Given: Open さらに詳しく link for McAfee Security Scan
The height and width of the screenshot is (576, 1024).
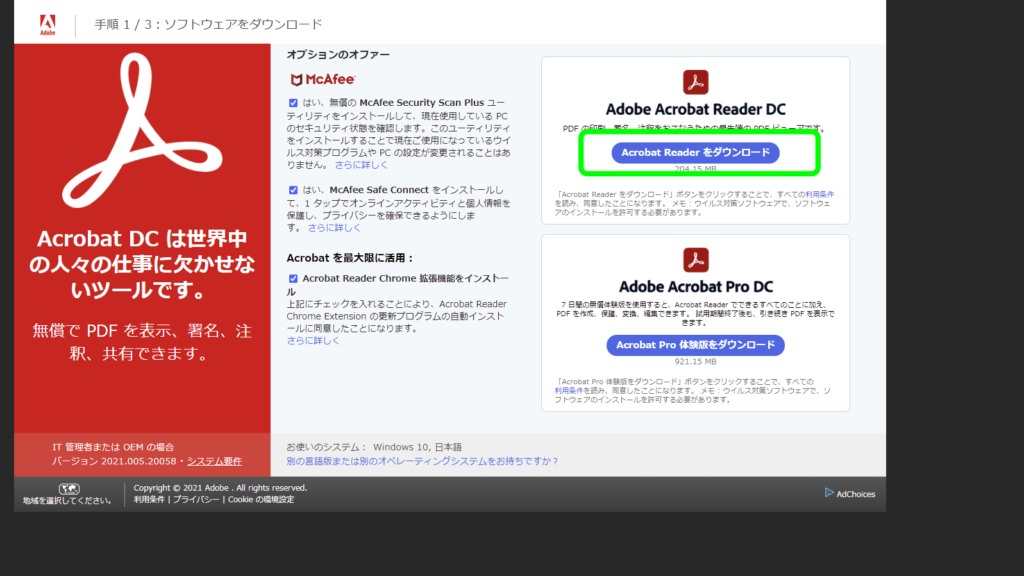Looking at the screenshot, I should point(361,165).
